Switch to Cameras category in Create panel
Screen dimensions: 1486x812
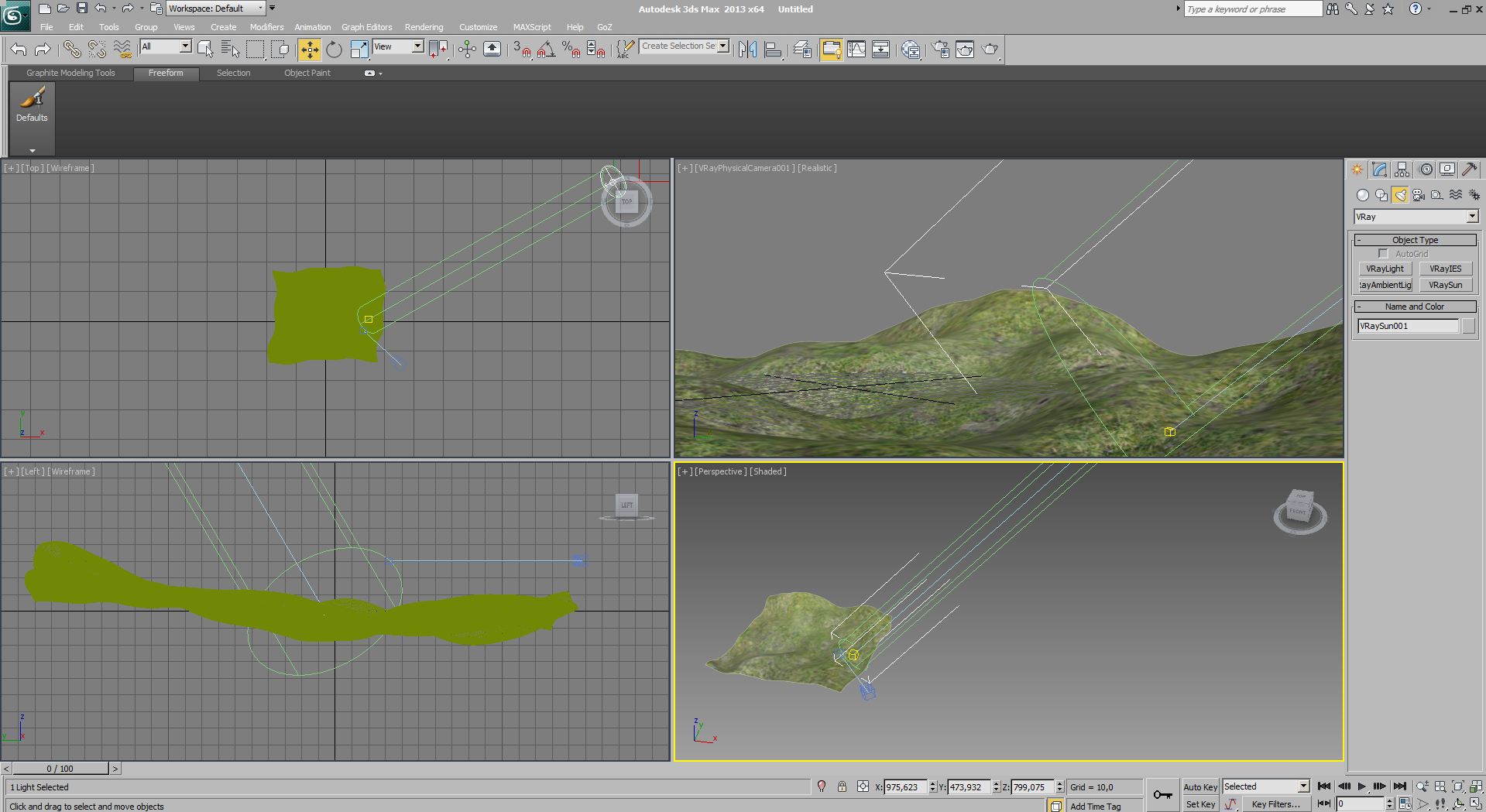[1419, 195]
